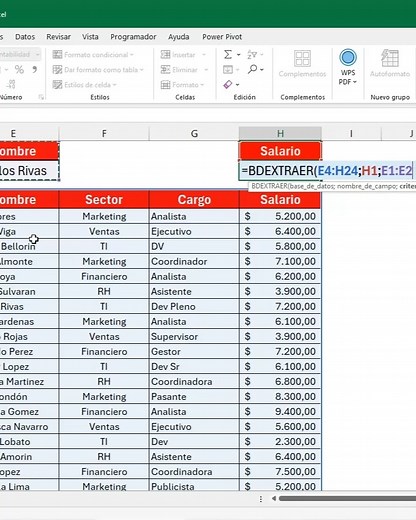The width and height of the screenshot is (416, 520).
Task: Click the Eliminar cells icon
Action: point(165,69)
